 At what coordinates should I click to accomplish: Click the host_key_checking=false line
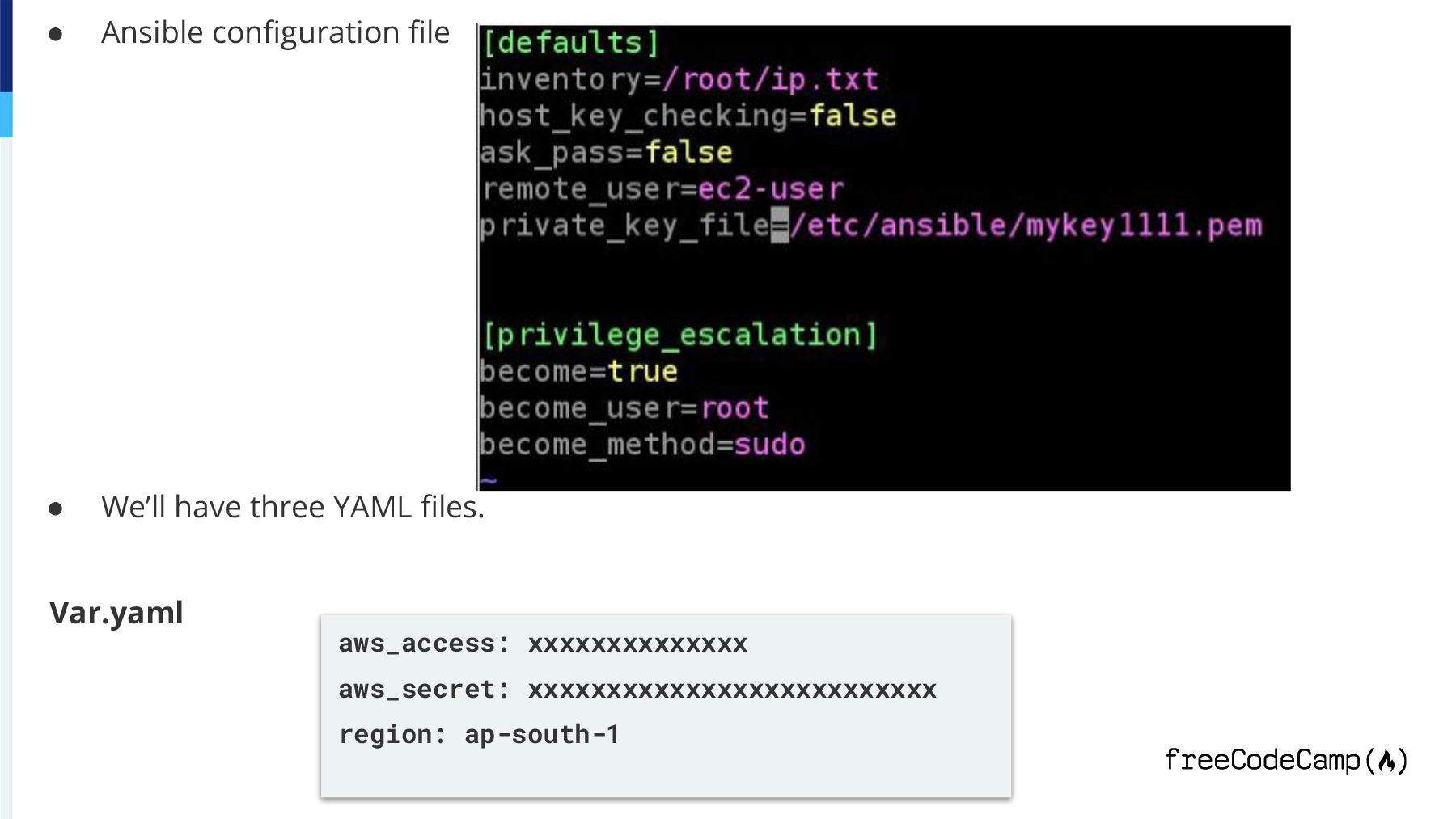pos(688,116)
